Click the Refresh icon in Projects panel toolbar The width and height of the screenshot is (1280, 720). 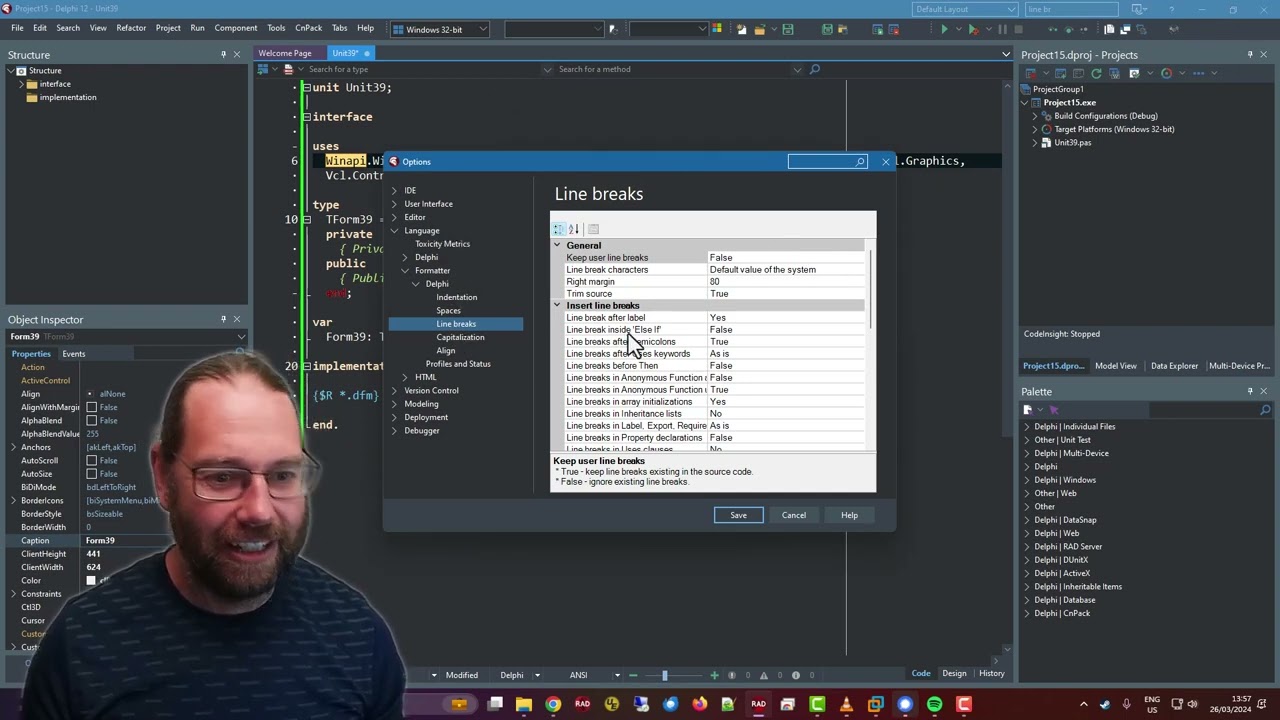(1096, 73)
